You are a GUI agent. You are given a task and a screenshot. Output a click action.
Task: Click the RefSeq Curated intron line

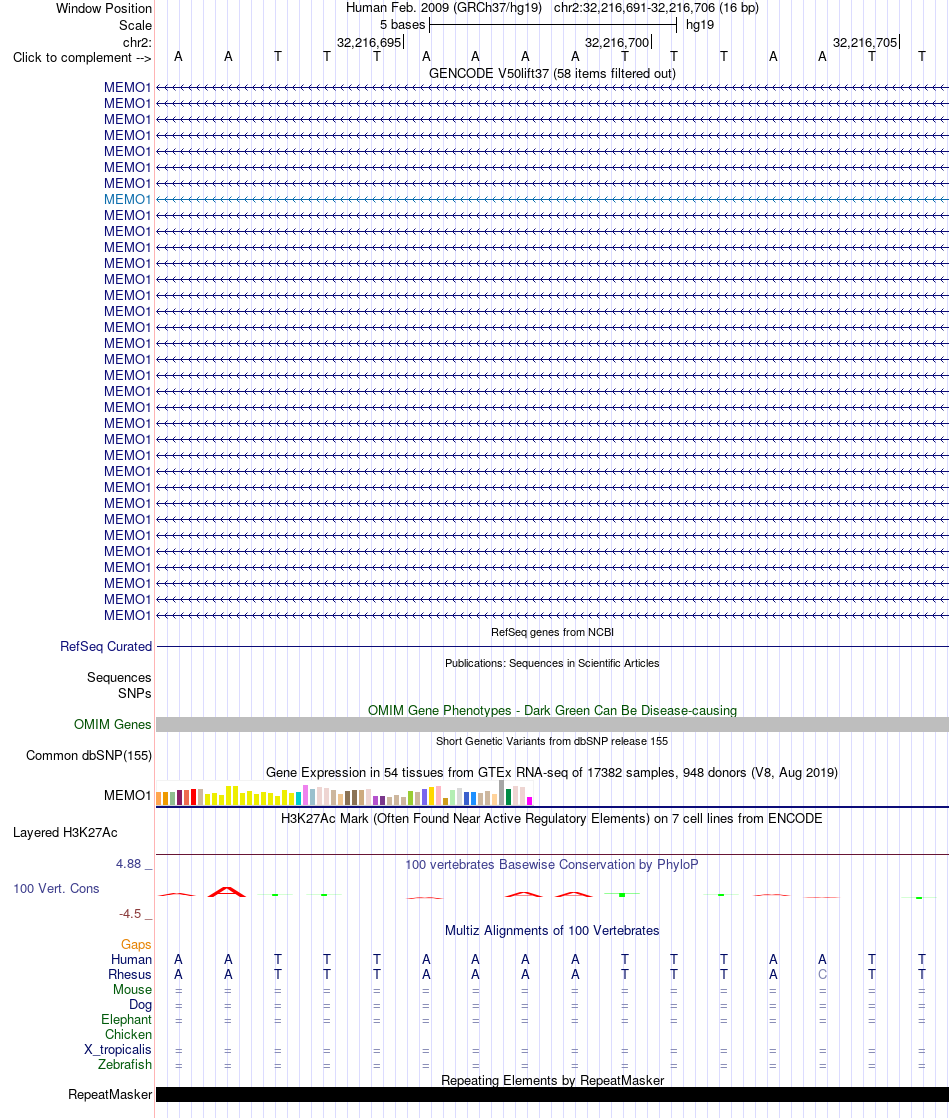click(552, 647)
